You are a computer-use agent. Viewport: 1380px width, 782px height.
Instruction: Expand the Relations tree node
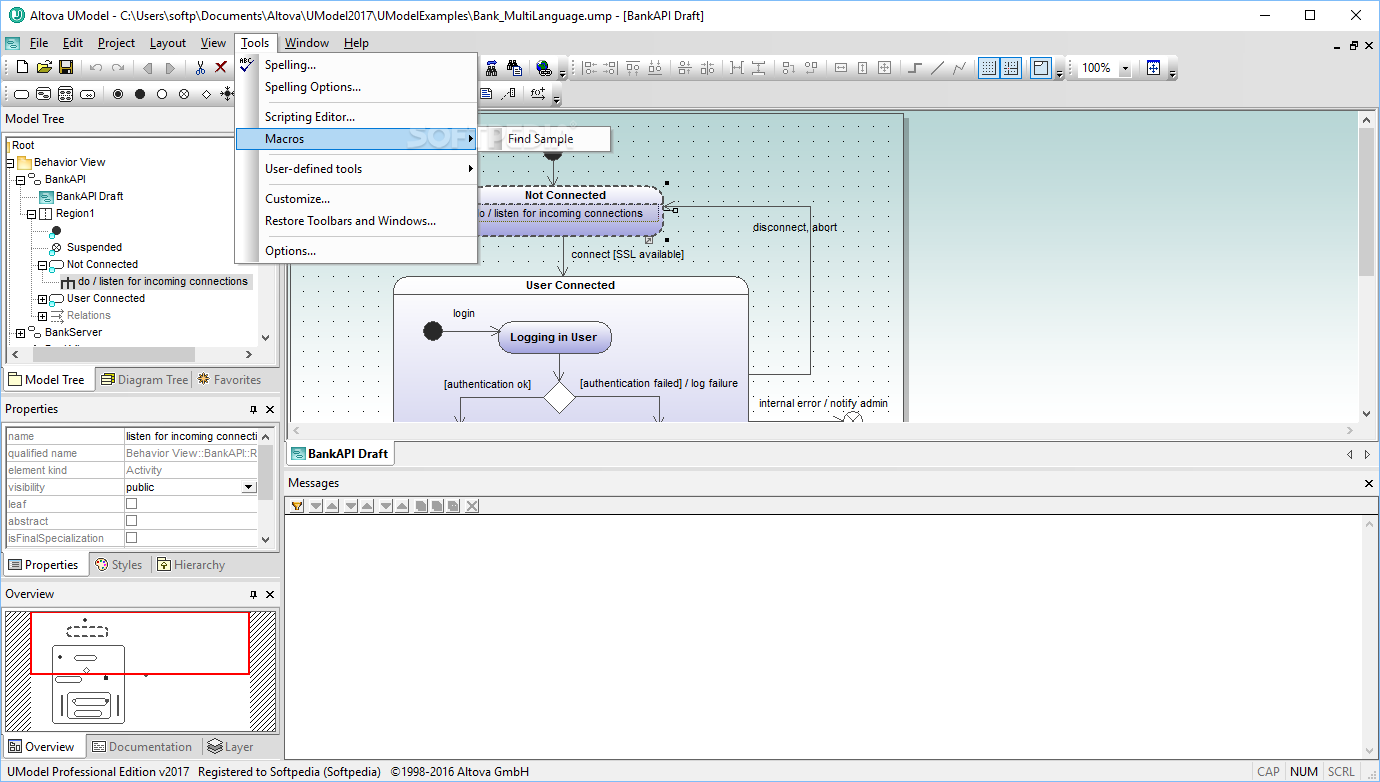42,315
